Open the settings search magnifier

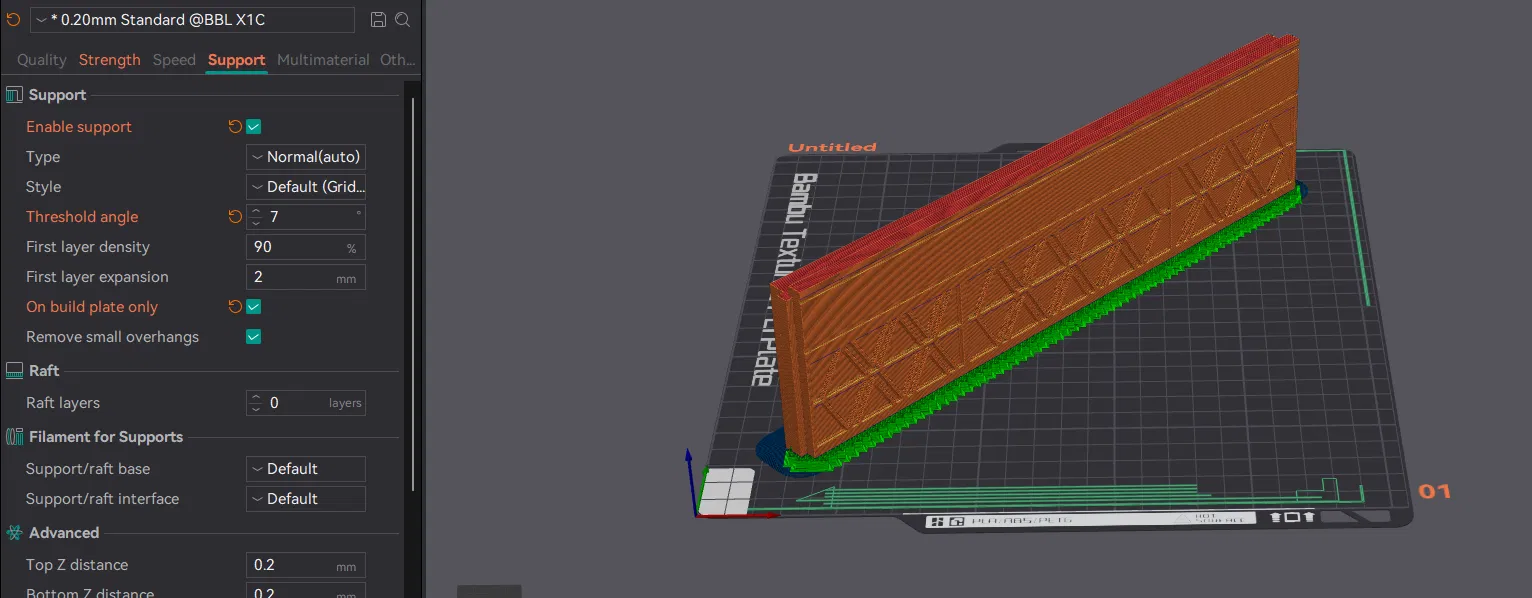point(402,20)
